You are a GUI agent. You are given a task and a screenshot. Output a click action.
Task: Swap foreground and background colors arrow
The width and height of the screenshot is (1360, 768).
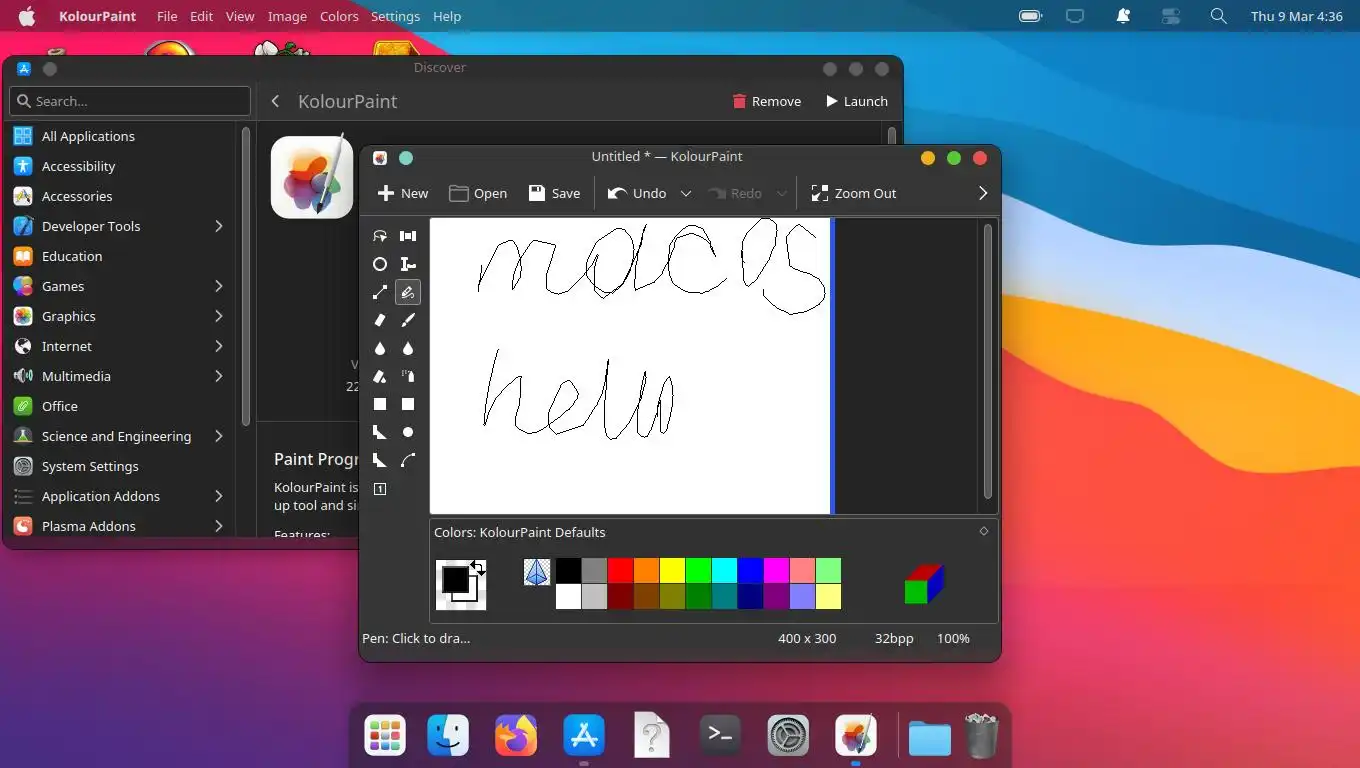[478, 568]
